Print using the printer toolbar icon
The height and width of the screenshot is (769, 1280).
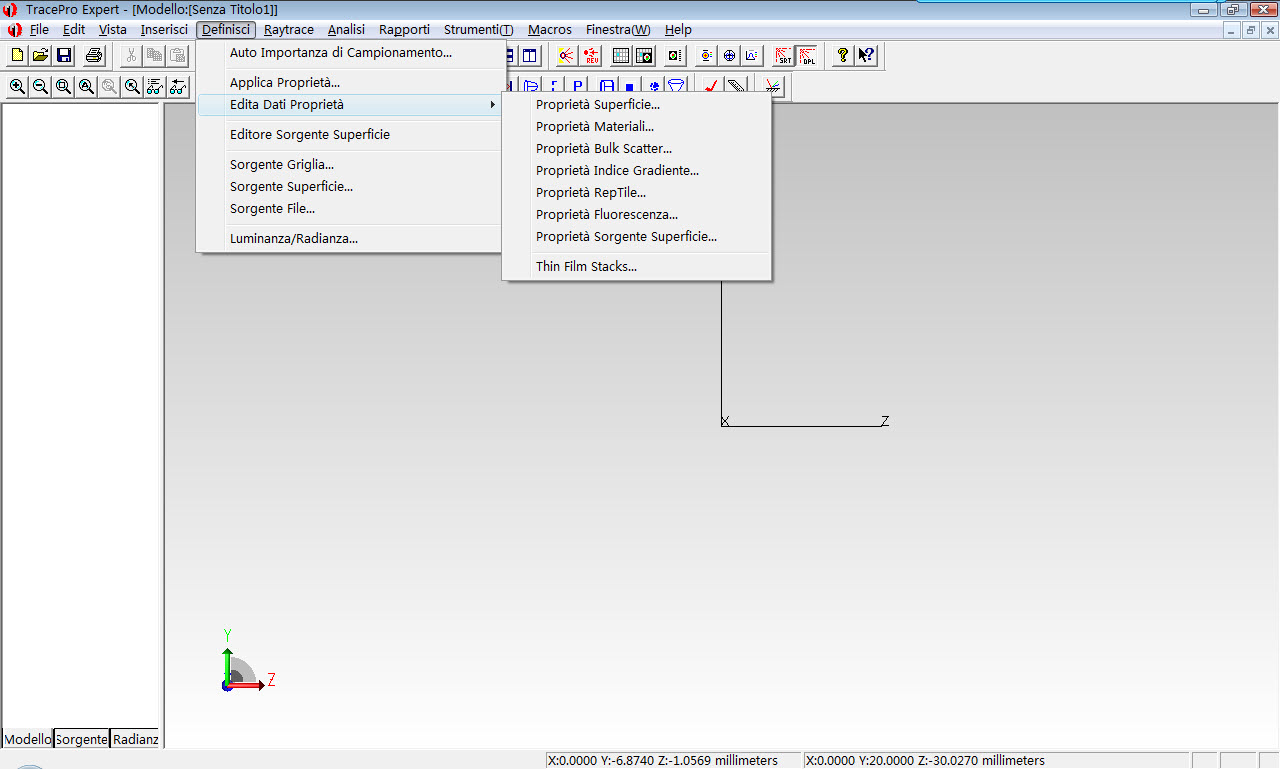click(x=94, y=55)
